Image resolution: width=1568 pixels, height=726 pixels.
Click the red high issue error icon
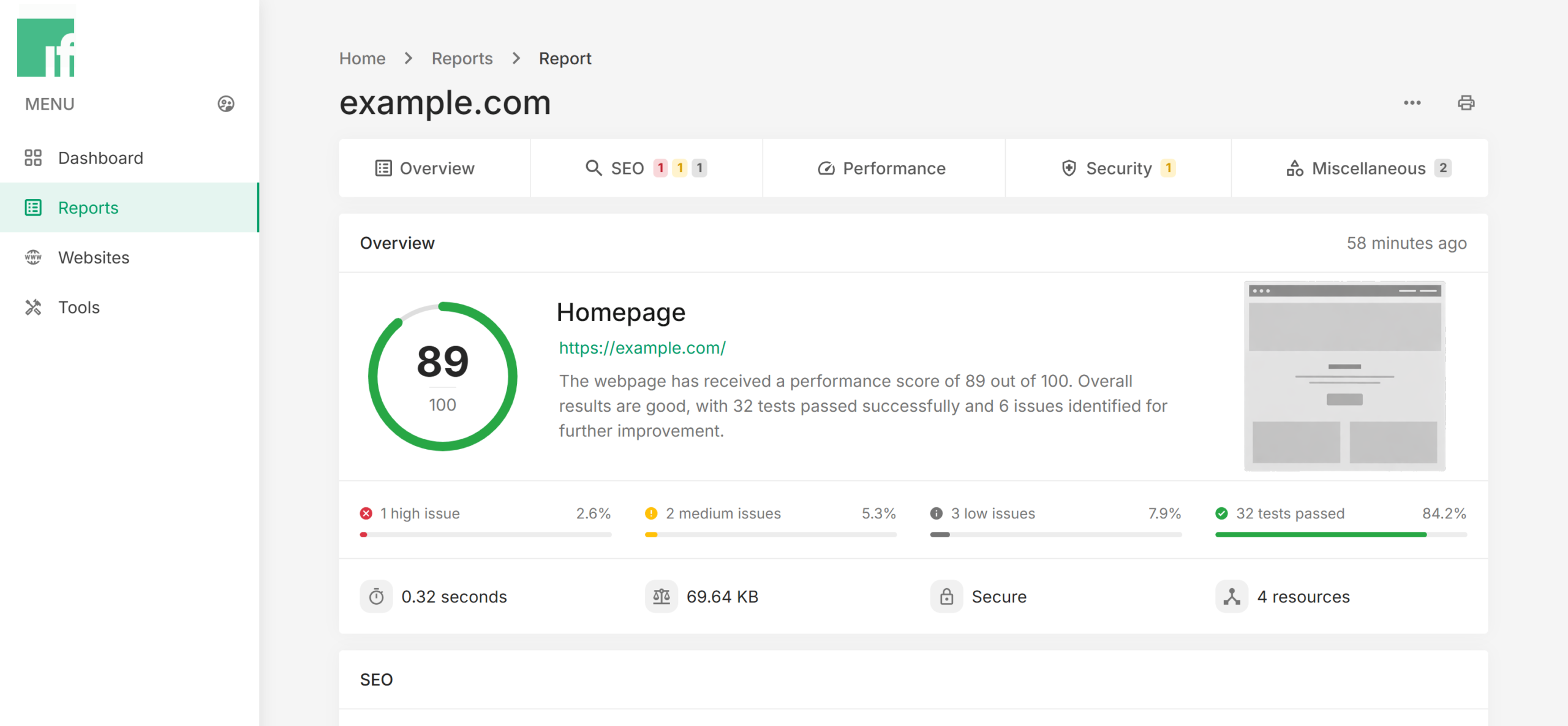pos(366,513)
